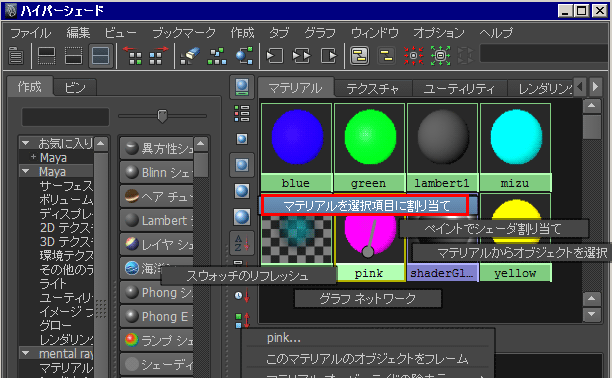Show top and bottom tabs layout icon
This screenshot has height=378, width=612.
point(100,56)
